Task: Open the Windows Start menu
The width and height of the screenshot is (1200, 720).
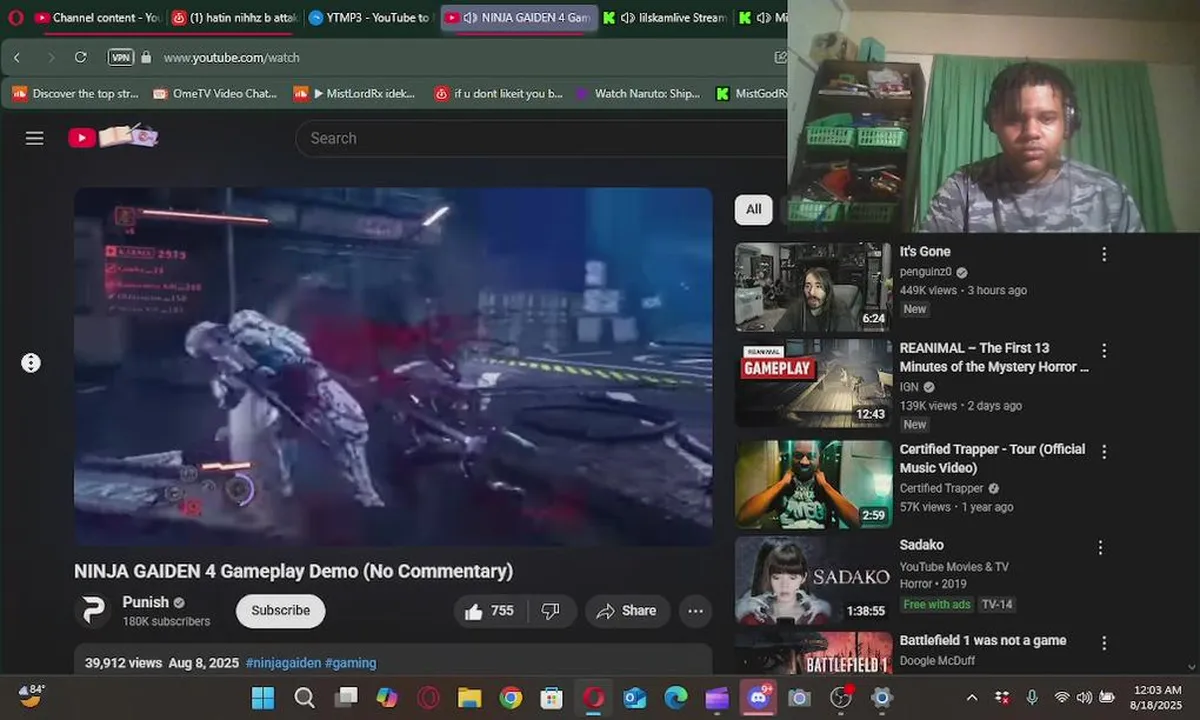Action: coord(263,697)
